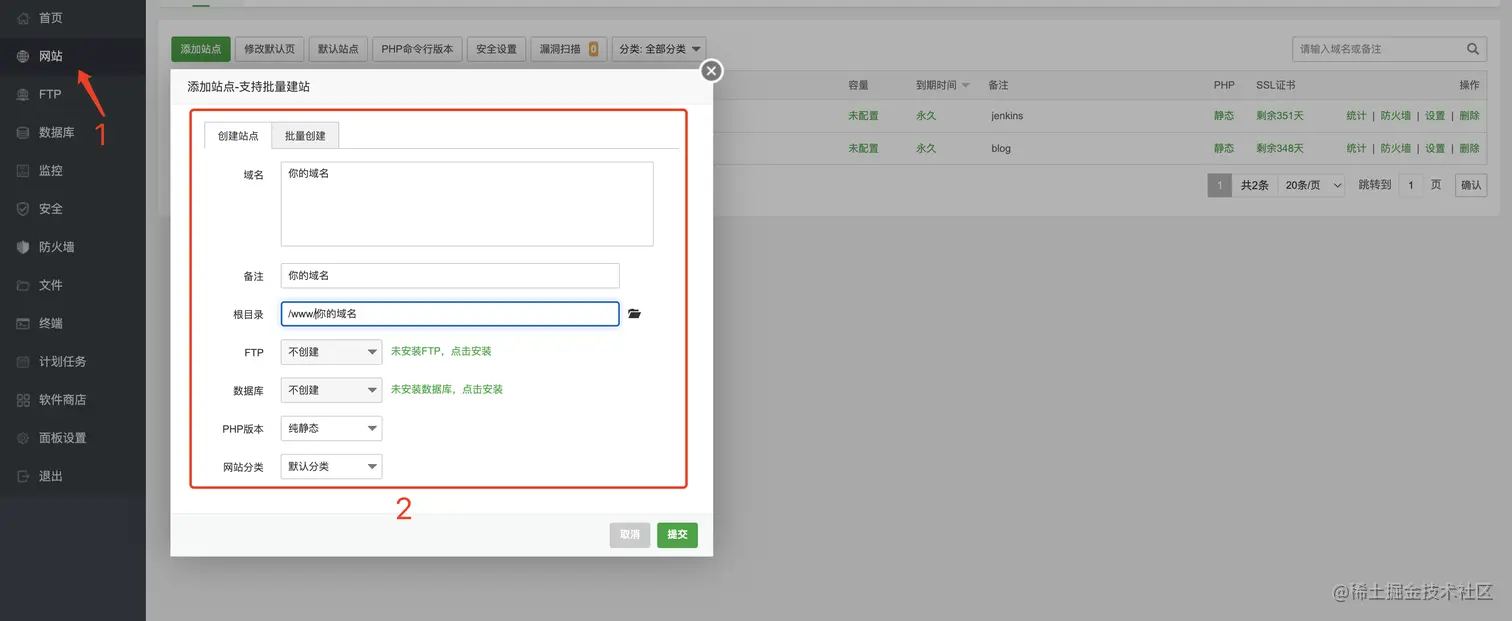
Task: Click the grid icon beside 软件商店
Action: (x=22, y=399)
